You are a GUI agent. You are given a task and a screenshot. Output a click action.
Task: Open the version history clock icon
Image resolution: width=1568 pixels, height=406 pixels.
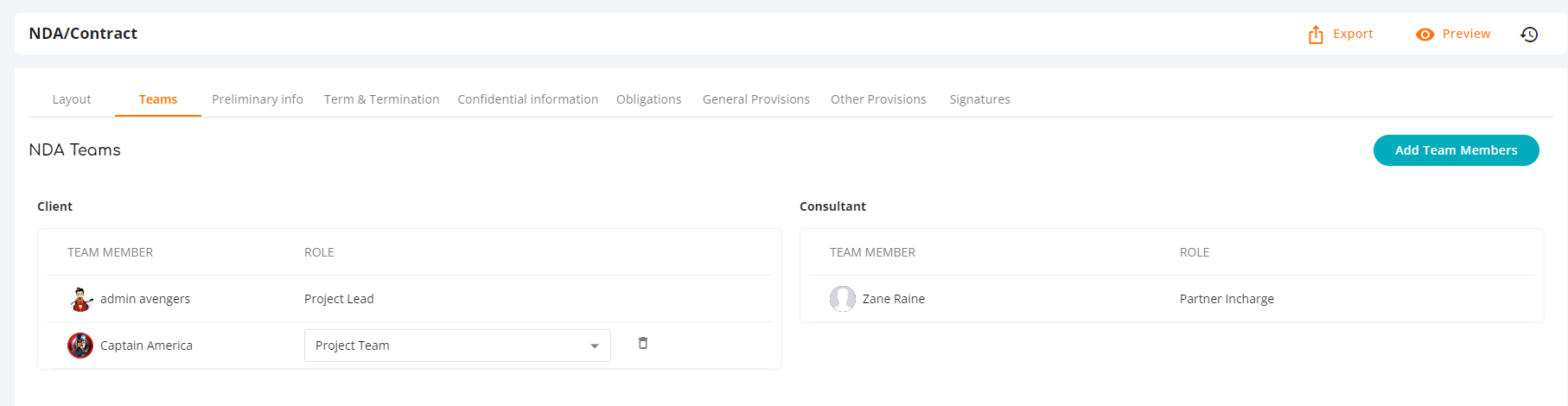point(1529,35)
